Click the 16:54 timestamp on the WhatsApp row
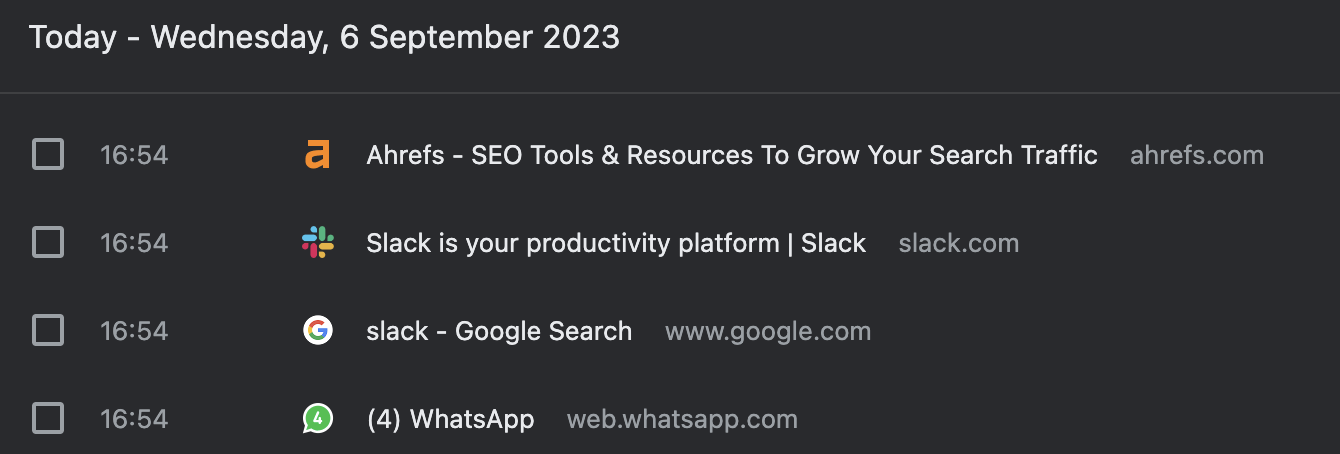 point(134,419)
